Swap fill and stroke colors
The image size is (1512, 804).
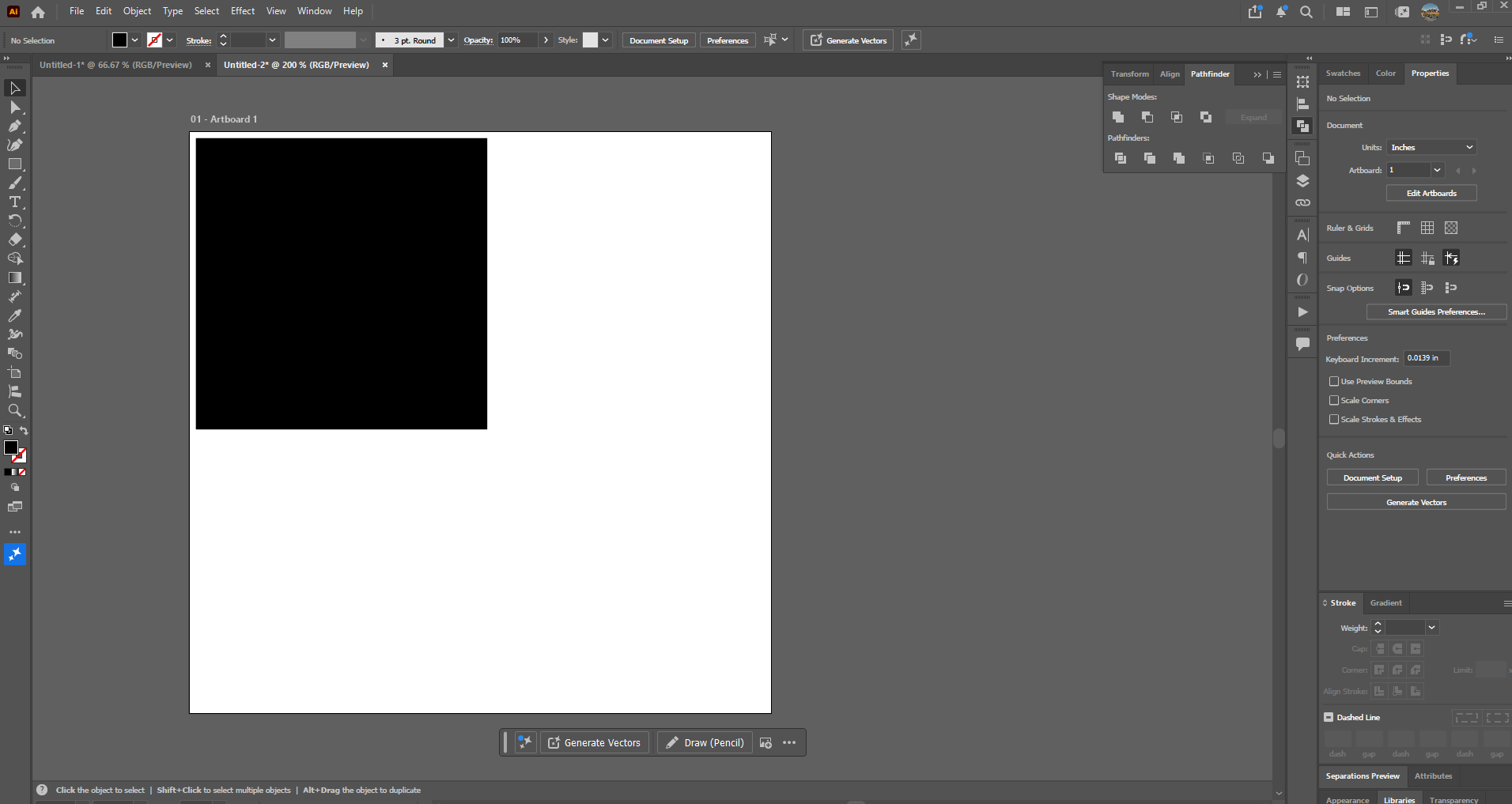coord(25,431)
